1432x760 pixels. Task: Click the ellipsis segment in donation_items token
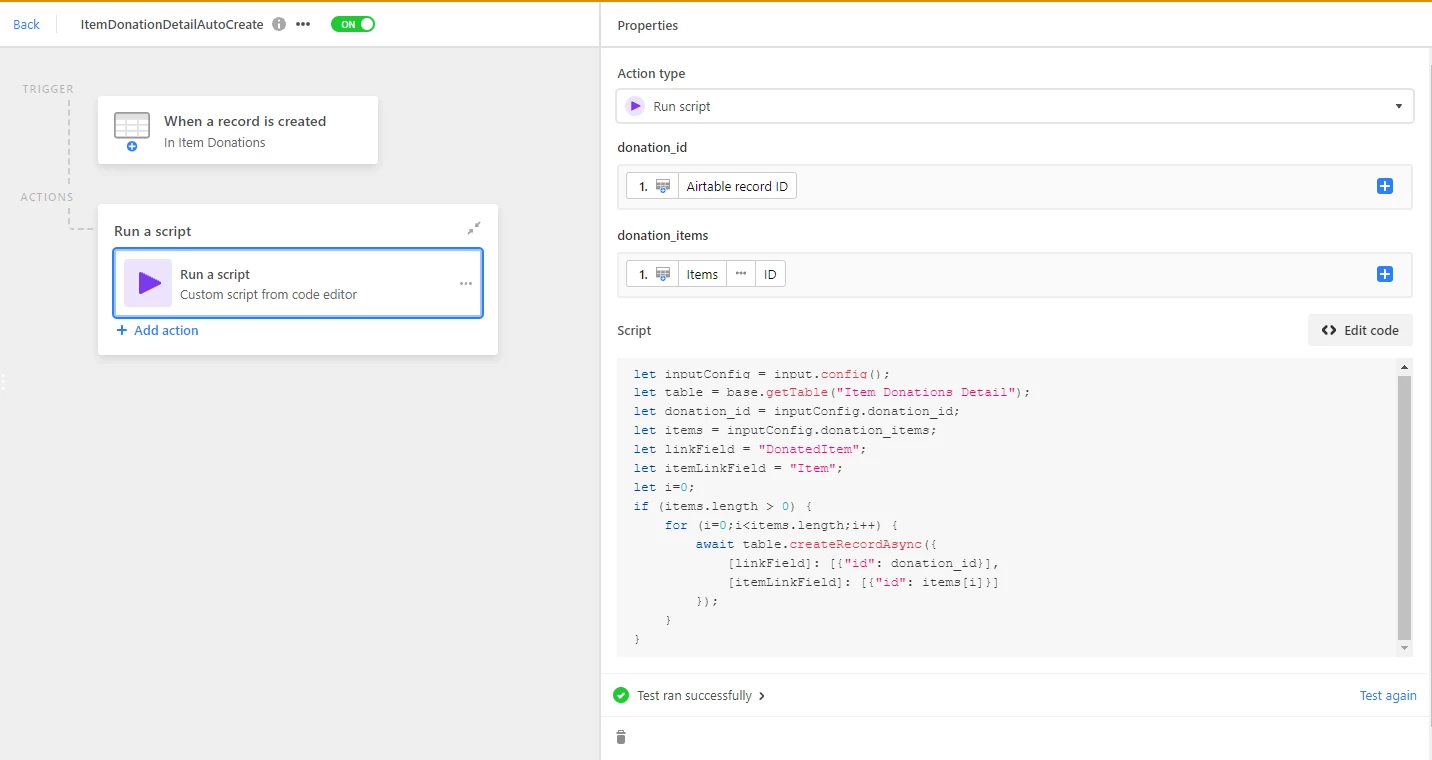[740, 274]
